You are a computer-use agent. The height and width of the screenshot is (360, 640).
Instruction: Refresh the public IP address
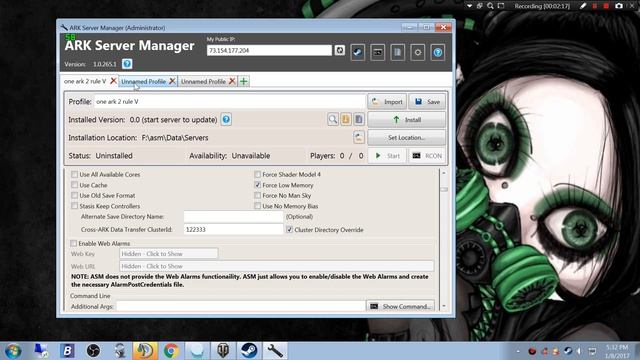click(x=340, y=51)
